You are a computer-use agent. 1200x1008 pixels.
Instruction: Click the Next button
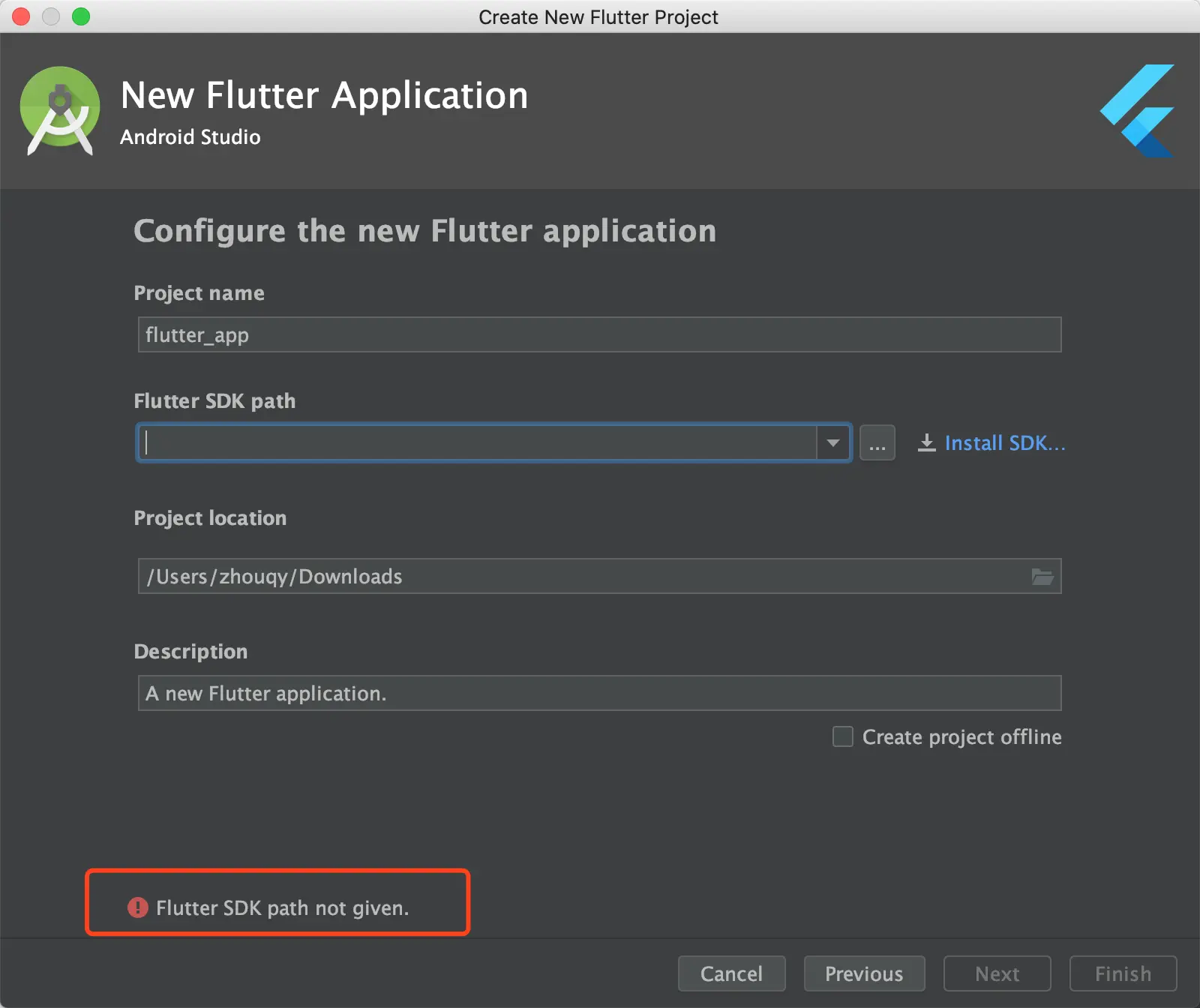(997, 973)
